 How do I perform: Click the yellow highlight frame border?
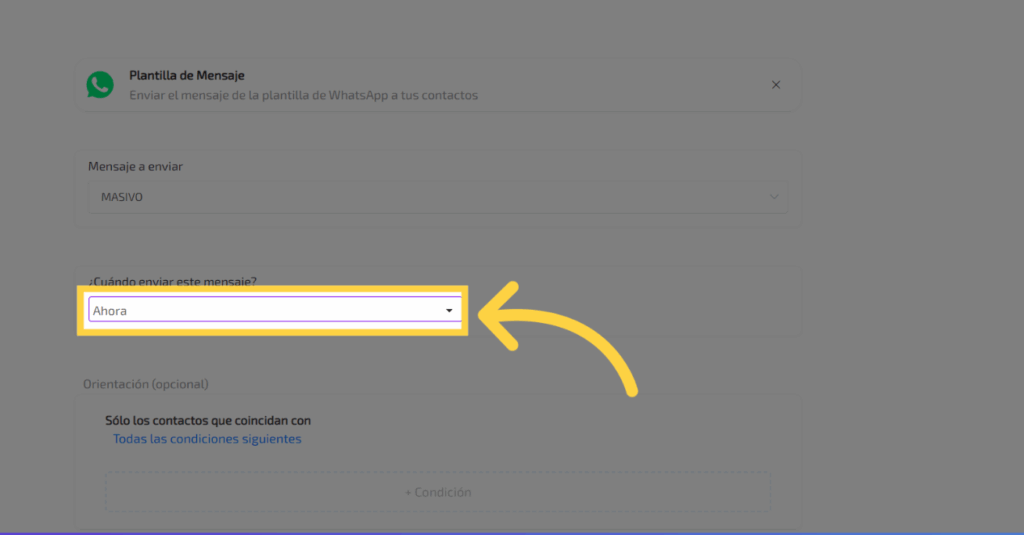(272, 289)
